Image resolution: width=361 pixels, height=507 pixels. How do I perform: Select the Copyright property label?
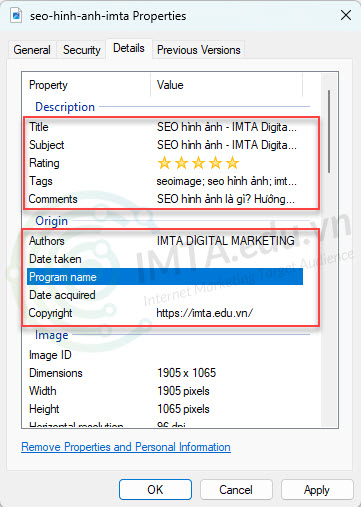[x=50, y=313]
